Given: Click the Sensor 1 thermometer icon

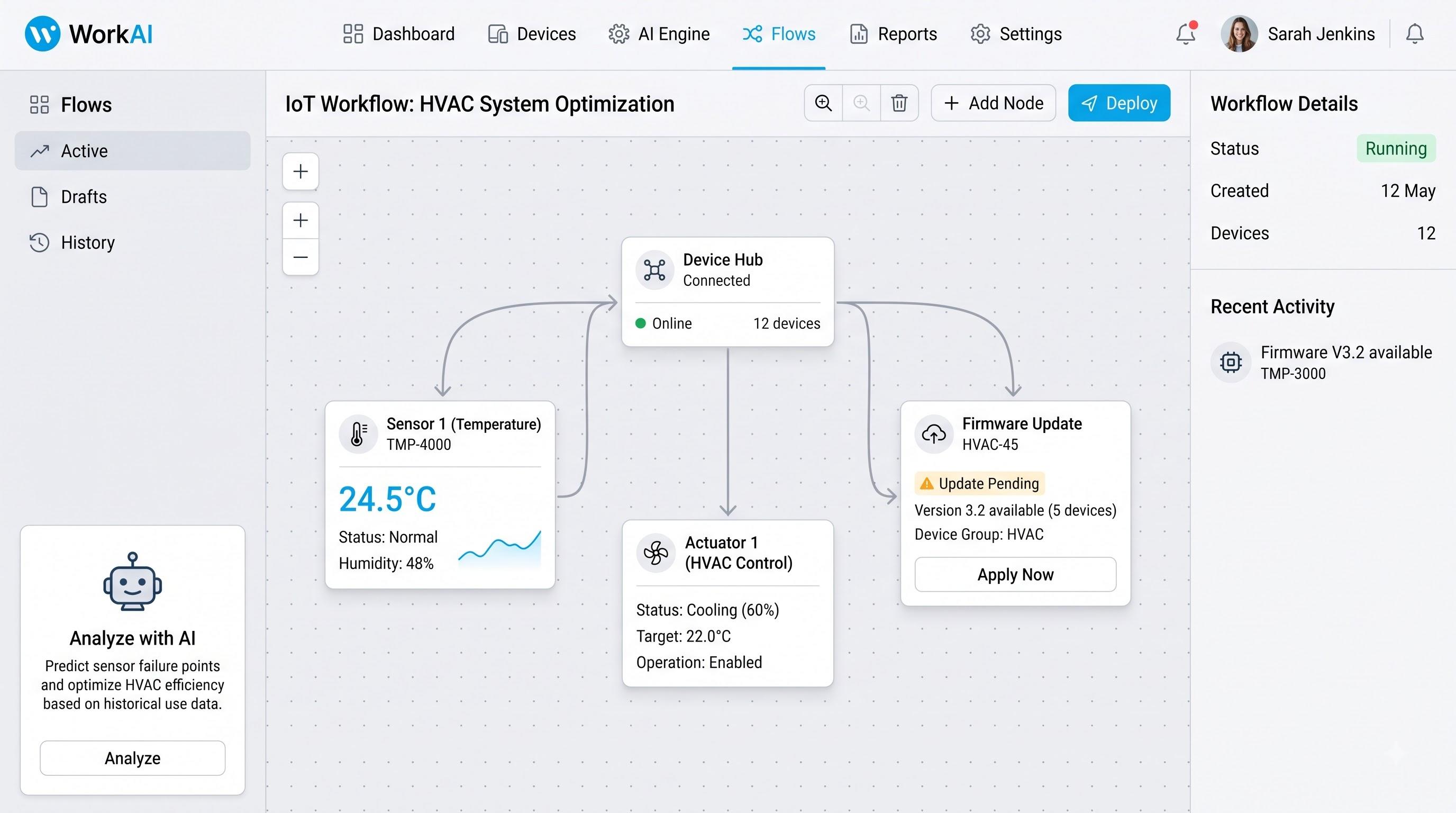Looking at the screenshot, I should 358,433.
